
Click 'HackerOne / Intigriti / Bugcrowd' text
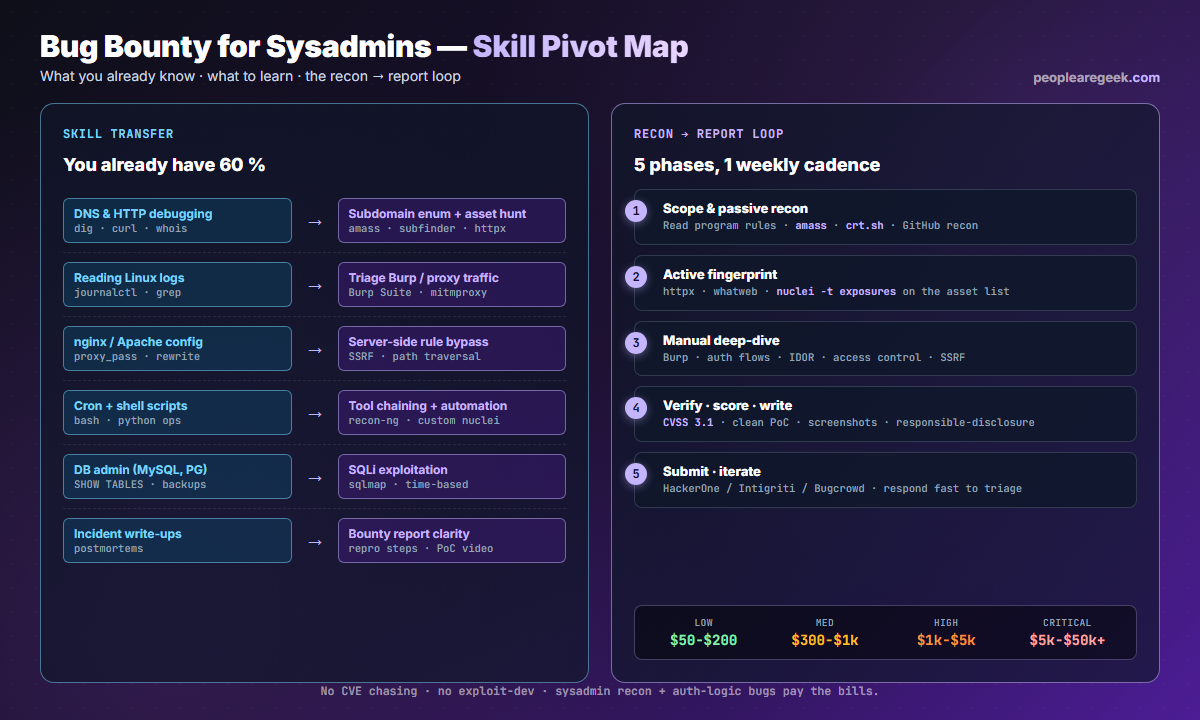[763, 488]
